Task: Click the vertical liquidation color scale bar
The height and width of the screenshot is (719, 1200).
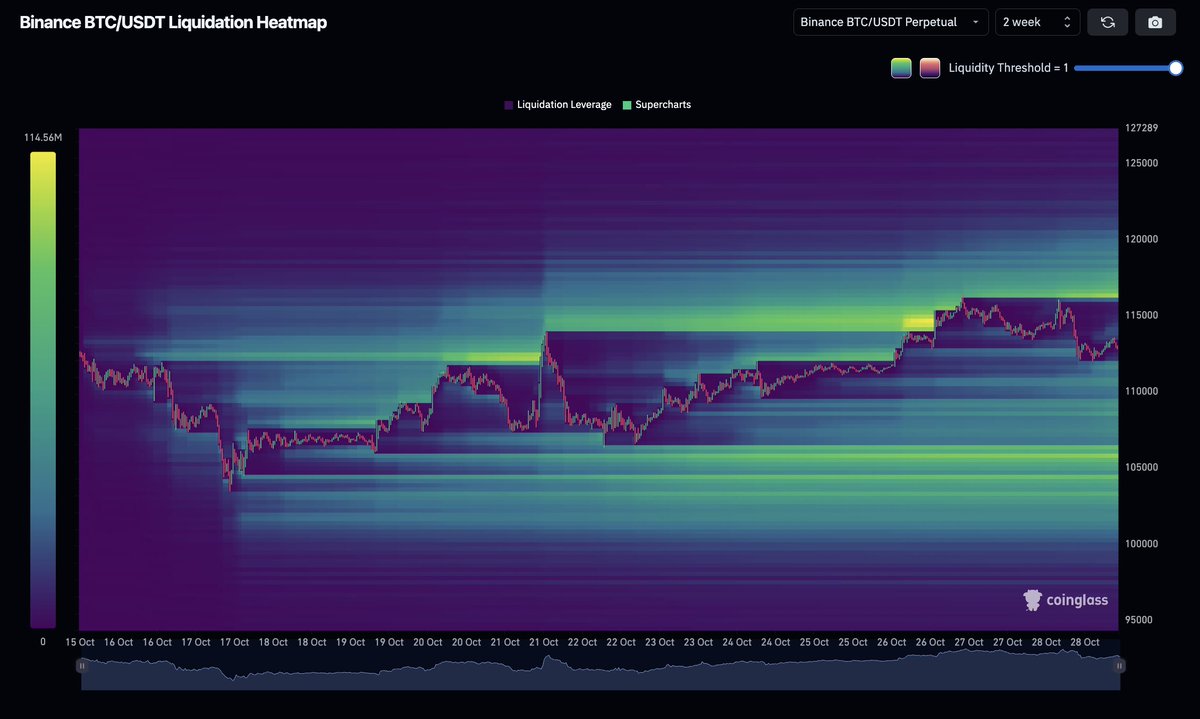Action: point(43,390)
